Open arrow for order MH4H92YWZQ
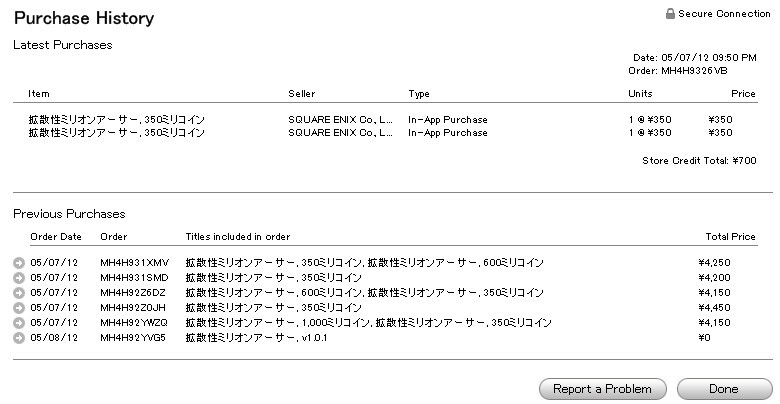 [x=19, y=323]
